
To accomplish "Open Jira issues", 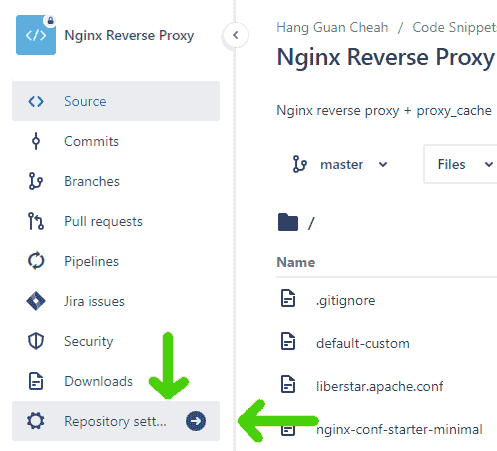I will [x=116, y=301].
